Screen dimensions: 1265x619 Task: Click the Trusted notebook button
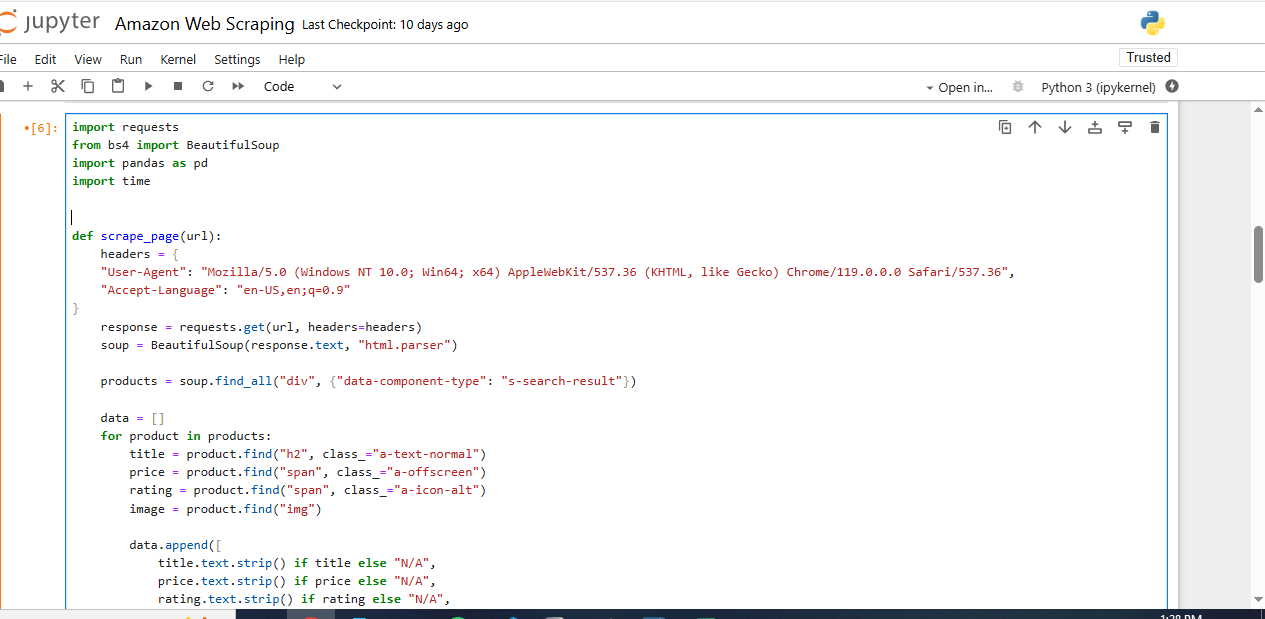tap(1148, 57)
